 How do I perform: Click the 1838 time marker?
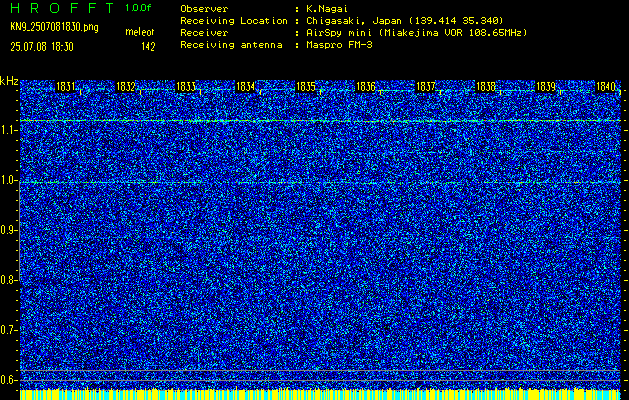pyautogui.click(x=485, y=86)
